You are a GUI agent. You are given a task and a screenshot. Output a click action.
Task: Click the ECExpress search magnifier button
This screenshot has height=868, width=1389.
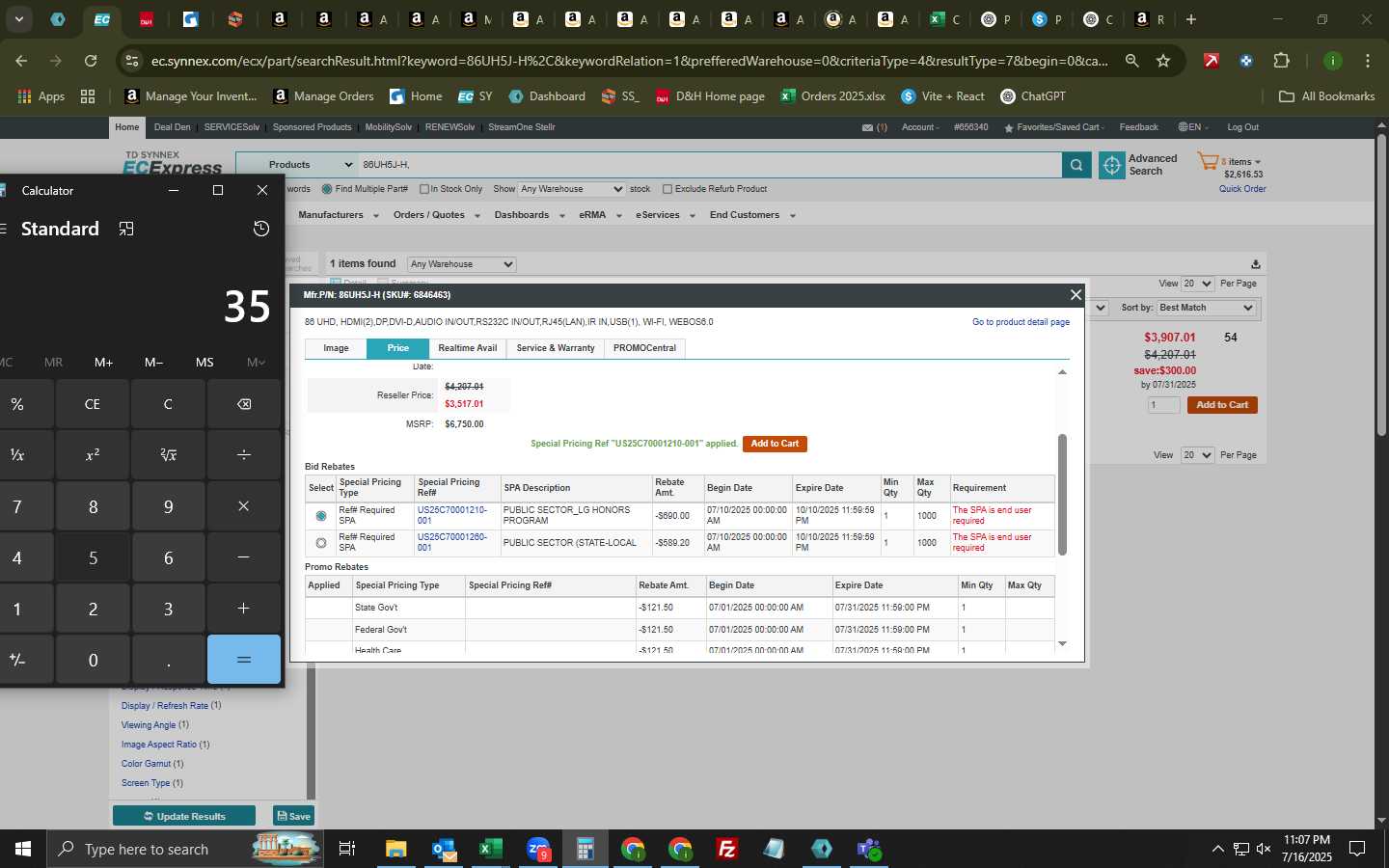pos(1076,165)
